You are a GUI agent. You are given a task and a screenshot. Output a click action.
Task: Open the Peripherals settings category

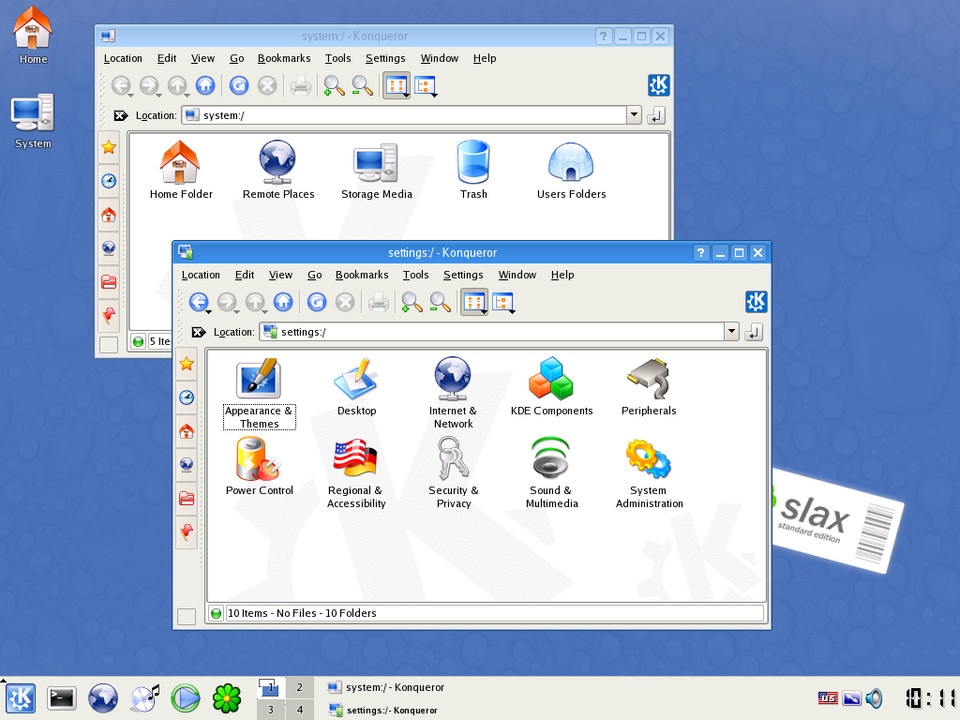point(648,388)
